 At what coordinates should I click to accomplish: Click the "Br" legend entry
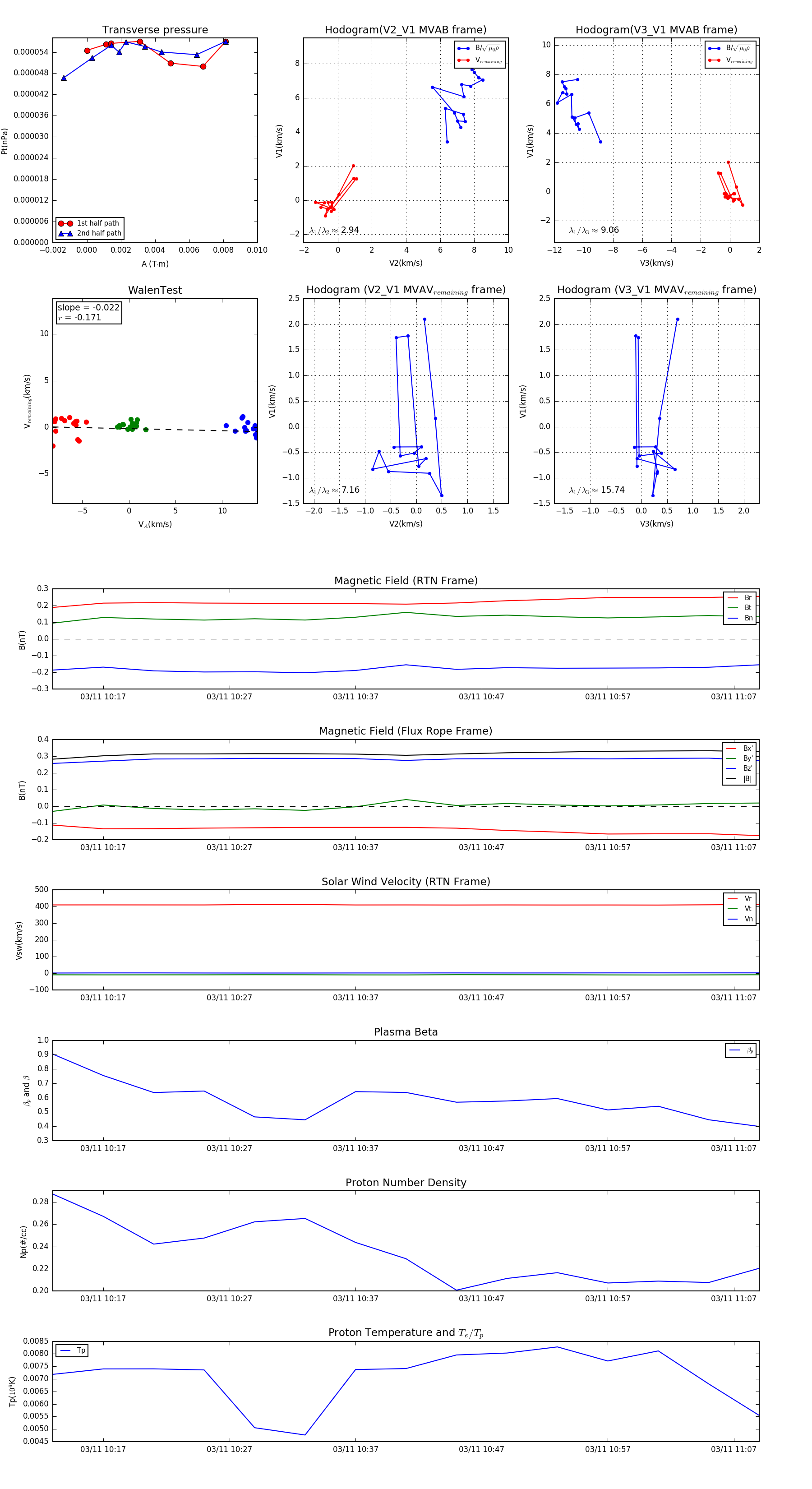click(x=740, y=598)
